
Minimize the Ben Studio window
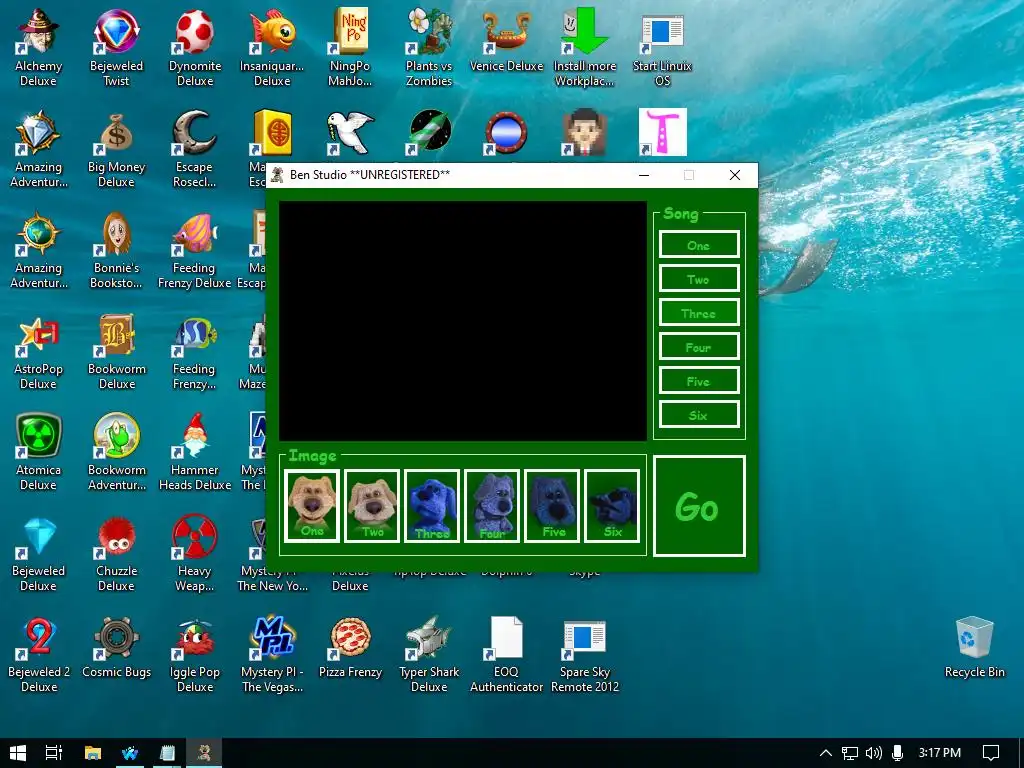[644, 175]
